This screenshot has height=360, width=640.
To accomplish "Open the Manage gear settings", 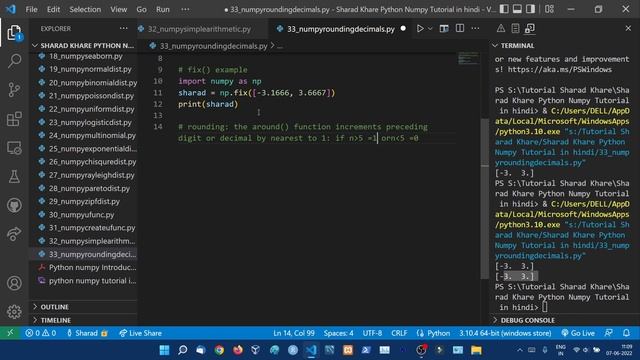I will coord(14,311).
